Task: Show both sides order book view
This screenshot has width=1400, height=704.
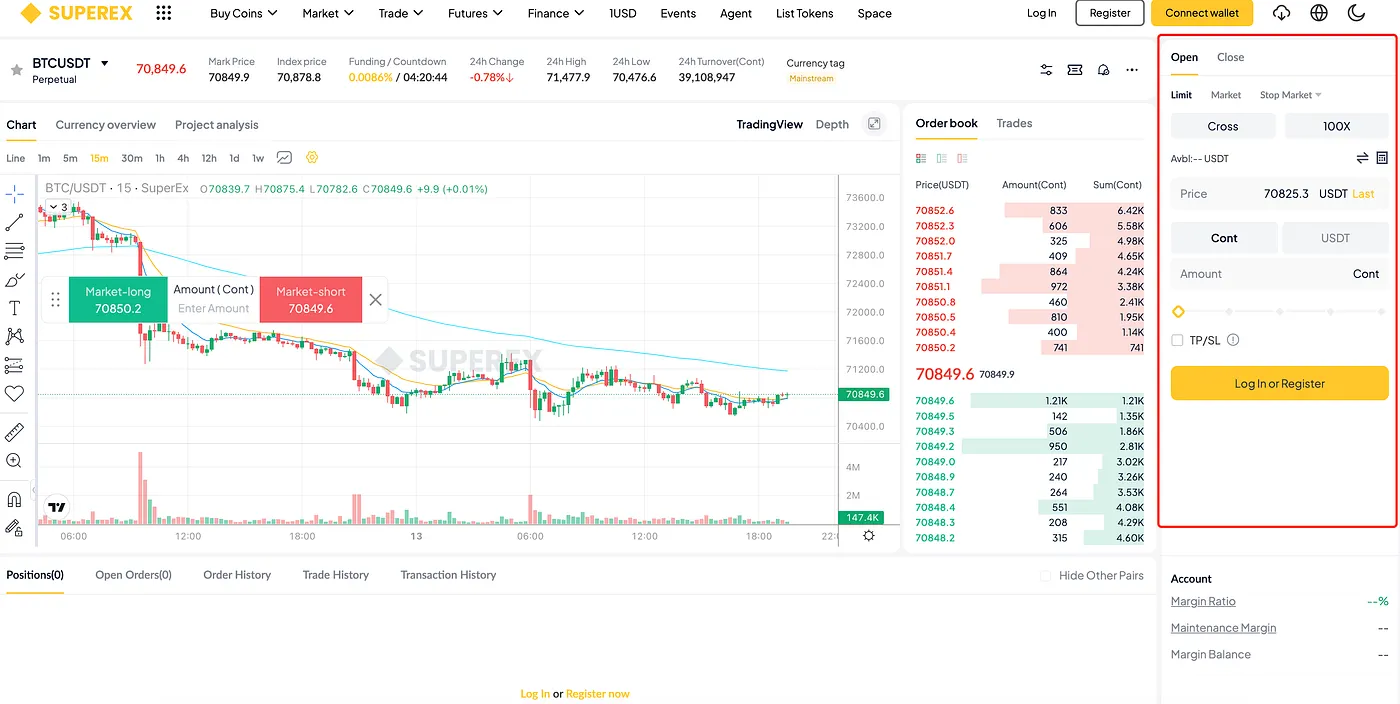Action: click(921, 159)
